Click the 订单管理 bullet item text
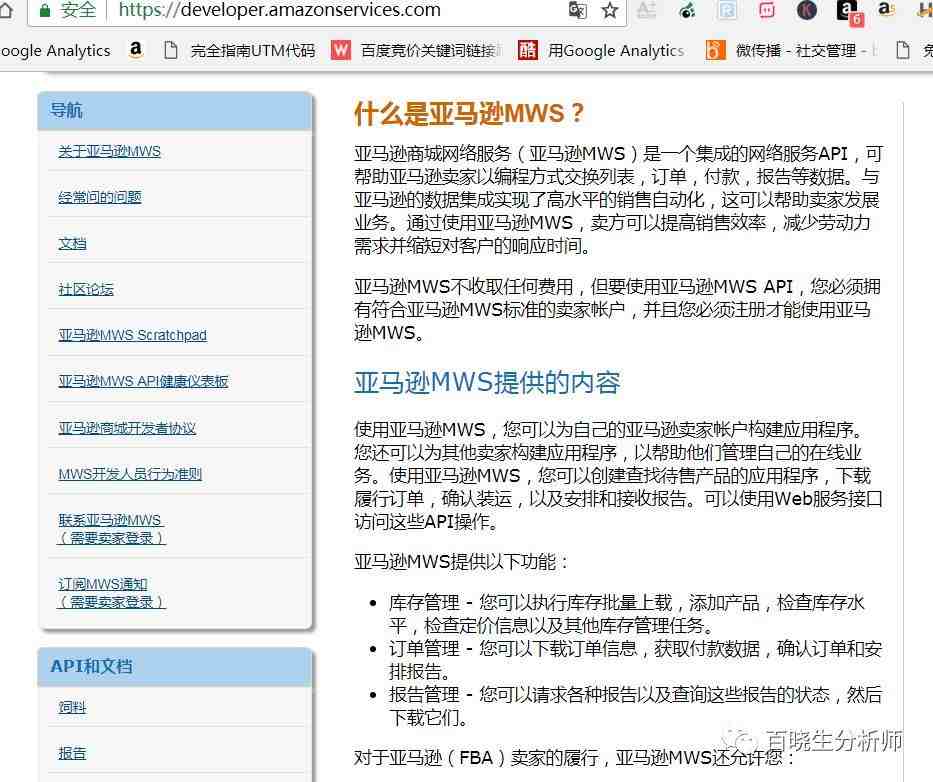This screenshot has width=933, height=782. point(635,659)
